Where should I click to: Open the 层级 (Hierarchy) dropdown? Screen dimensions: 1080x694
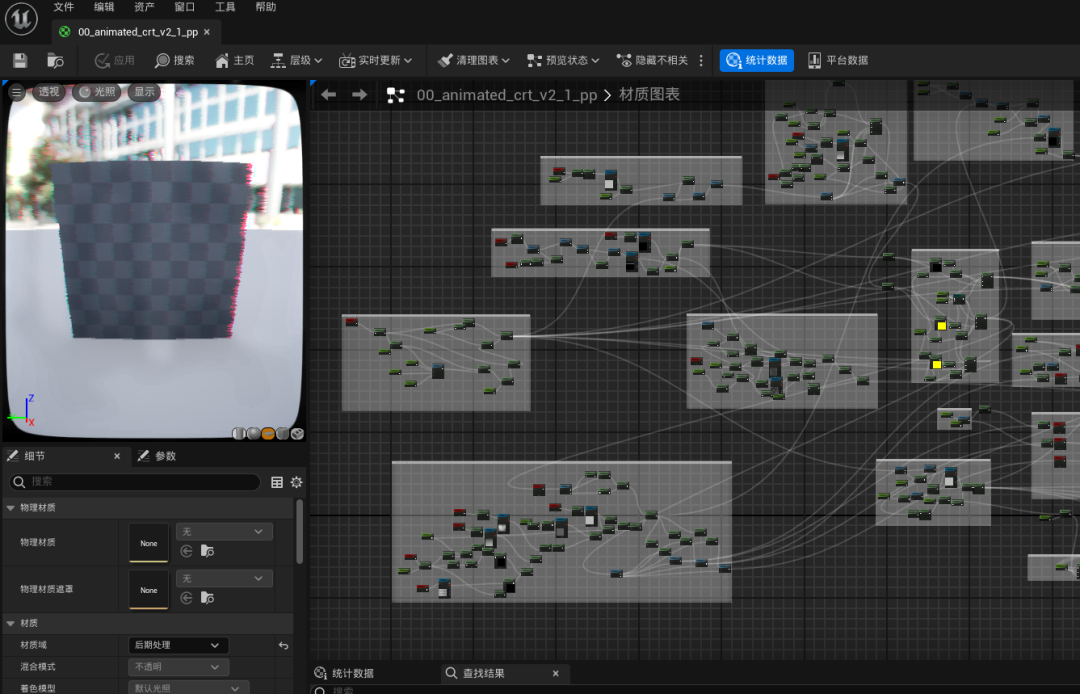point(297,61)
